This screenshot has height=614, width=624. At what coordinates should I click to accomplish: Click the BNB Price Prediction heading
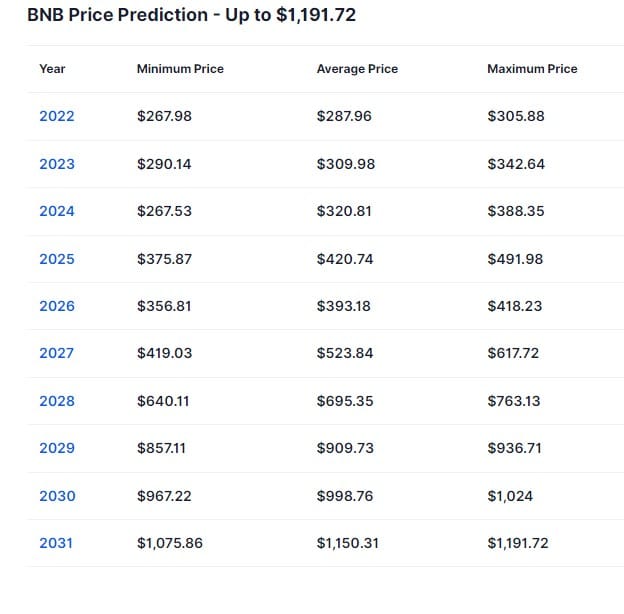click(191, 15)
